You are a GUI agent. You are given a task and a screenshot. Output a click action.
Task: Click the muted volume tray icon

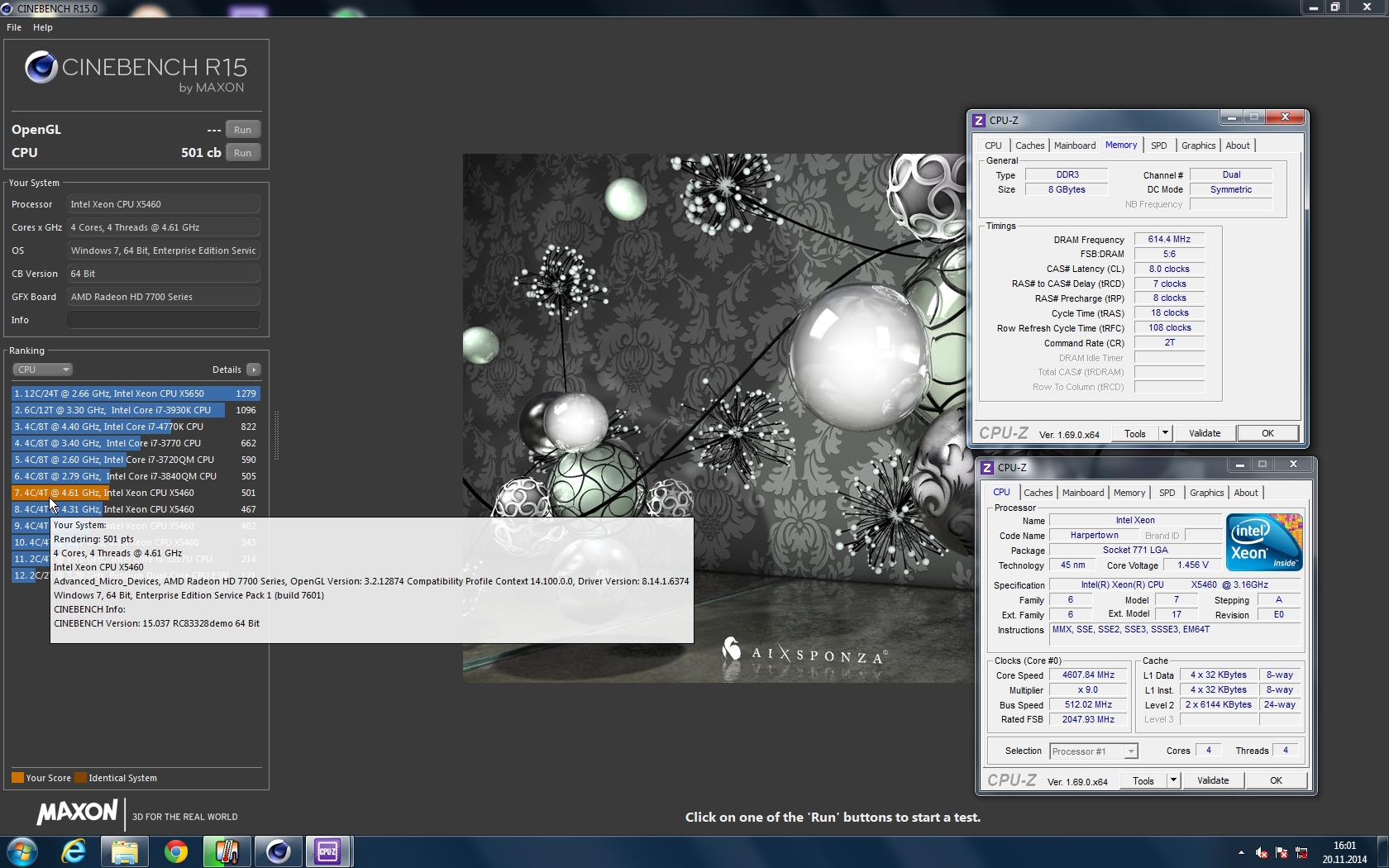pyautogui.click(x=1262, y=852)
